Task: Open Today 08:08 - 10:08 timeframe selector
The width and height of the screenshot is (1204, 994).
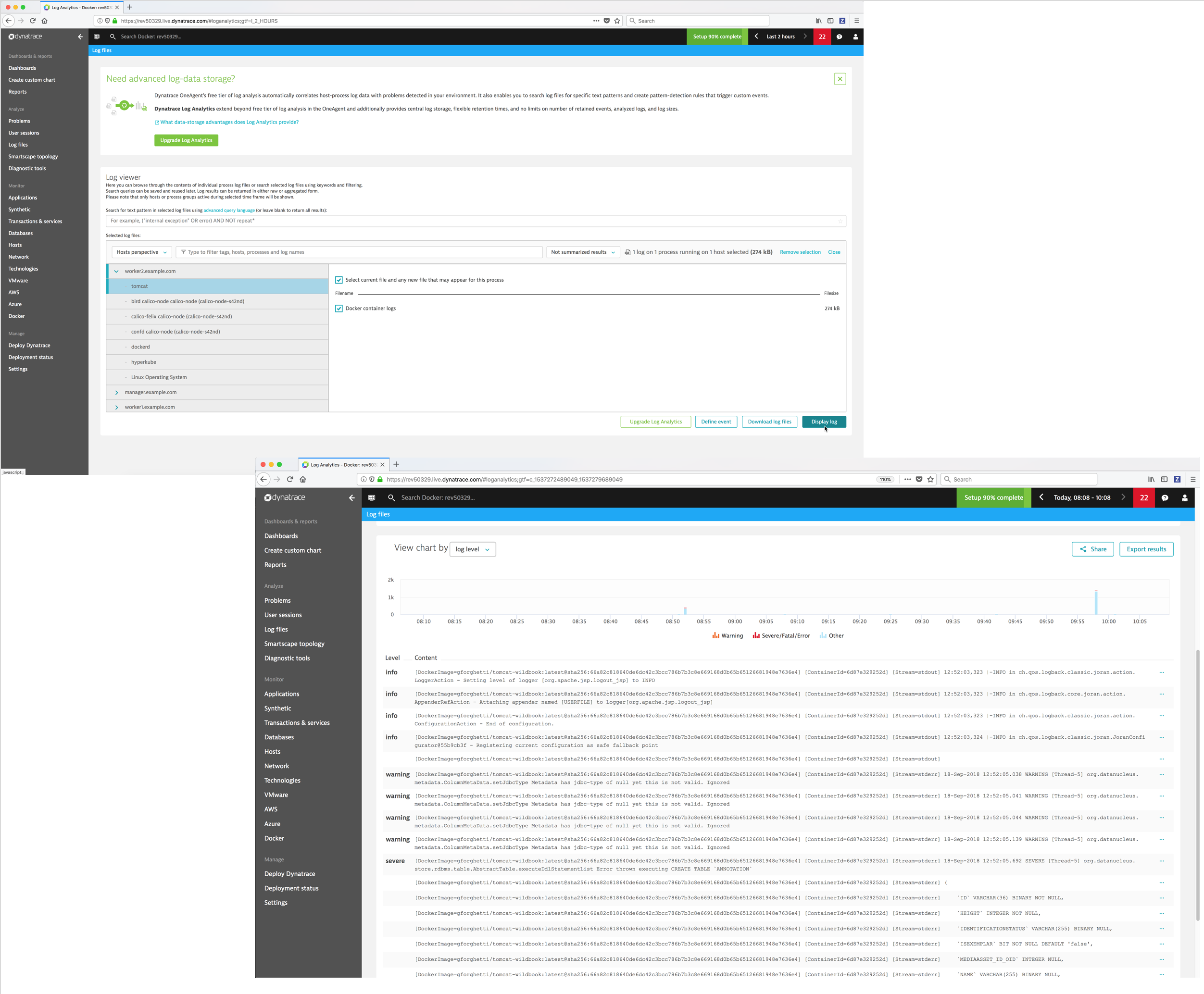Action: pyautogui.click(x=1082, y=497)
